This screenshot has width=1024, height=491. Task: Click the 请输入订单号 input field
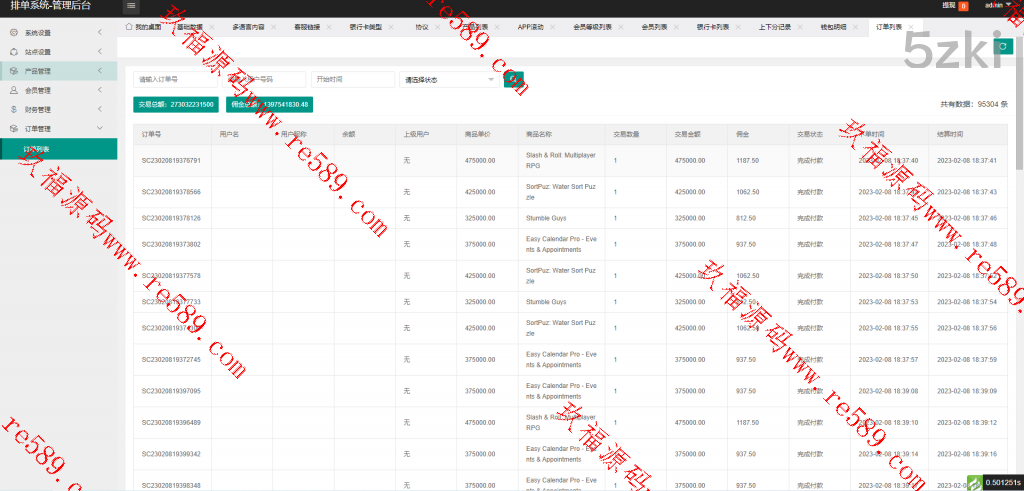point(175,79)
